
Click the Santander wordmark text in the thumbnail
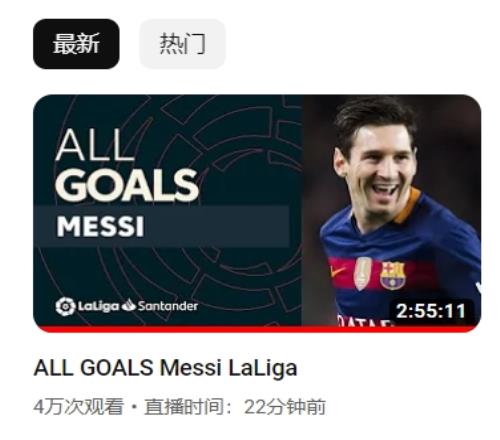point(168,306)
